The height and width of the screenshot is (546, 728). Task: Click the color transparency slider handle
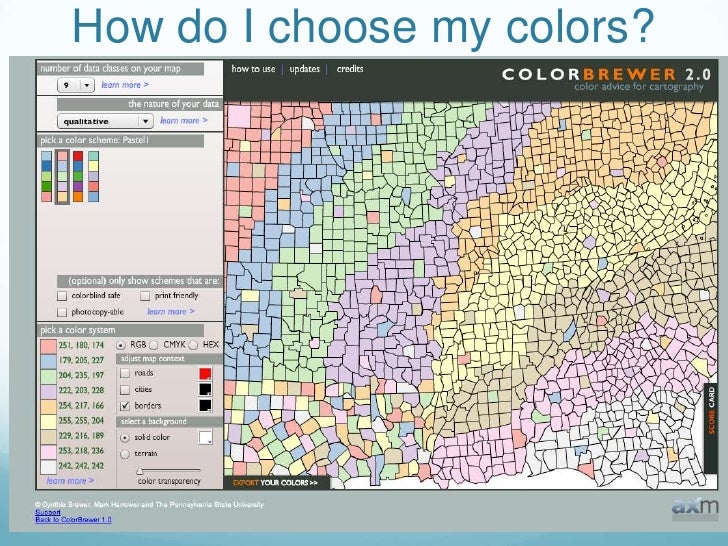140,471
